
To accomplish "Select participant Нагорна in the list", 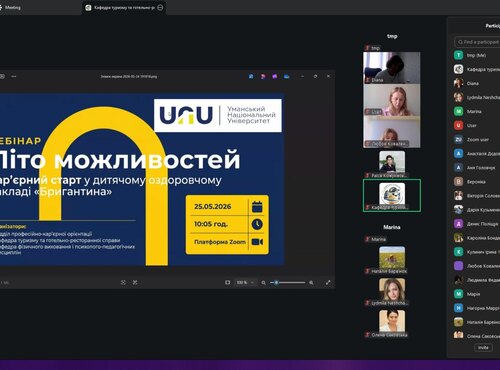I will (477, 308).
